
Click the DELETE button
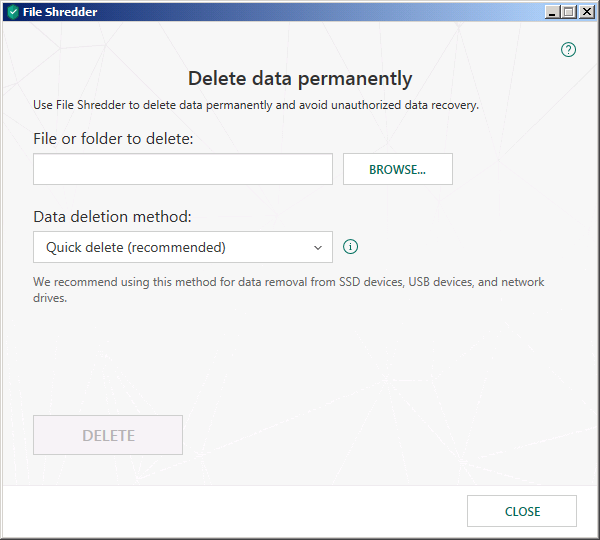(x=108, y=435)
